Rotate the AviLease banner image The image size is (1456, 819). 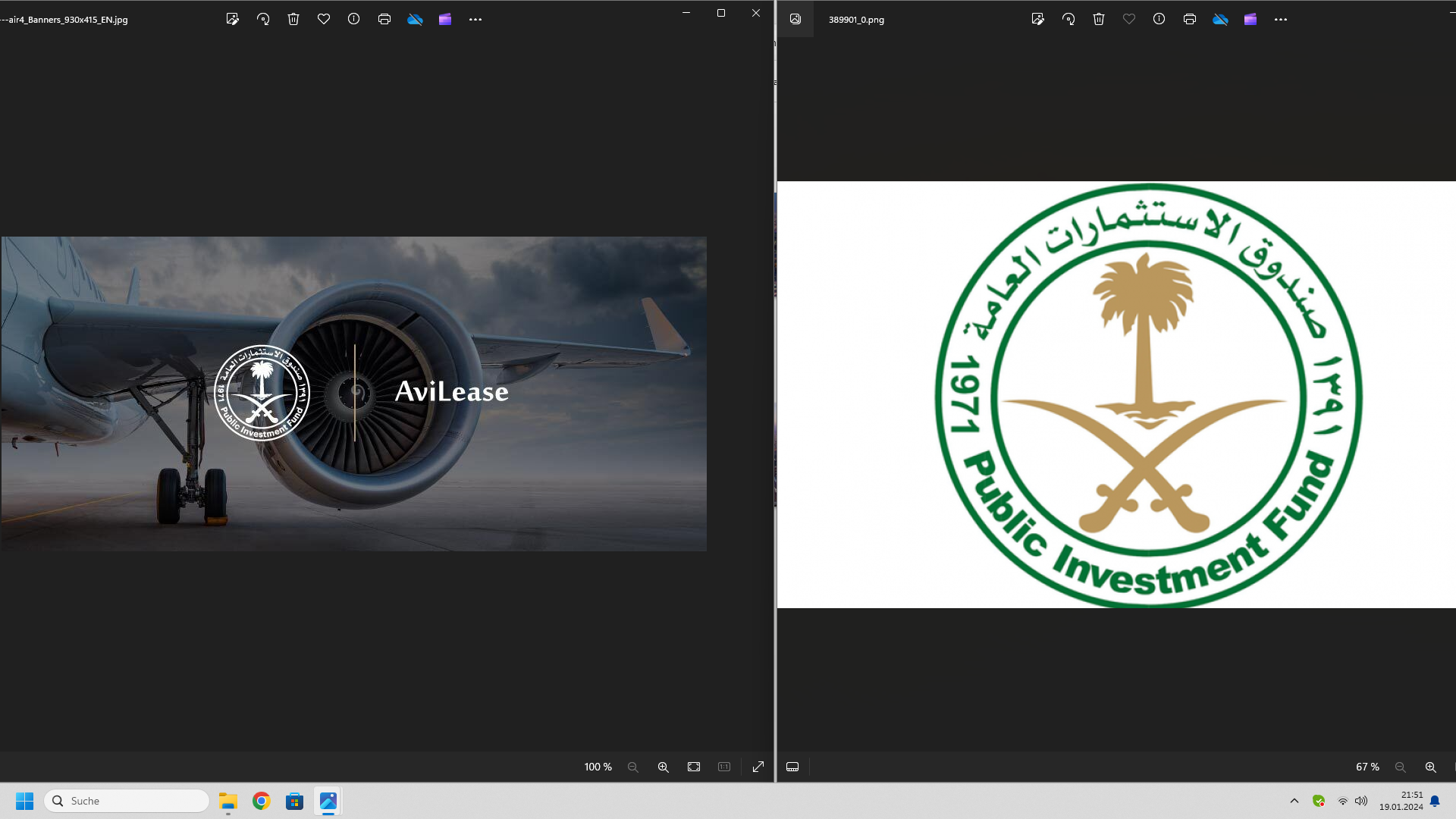point(263,20)
